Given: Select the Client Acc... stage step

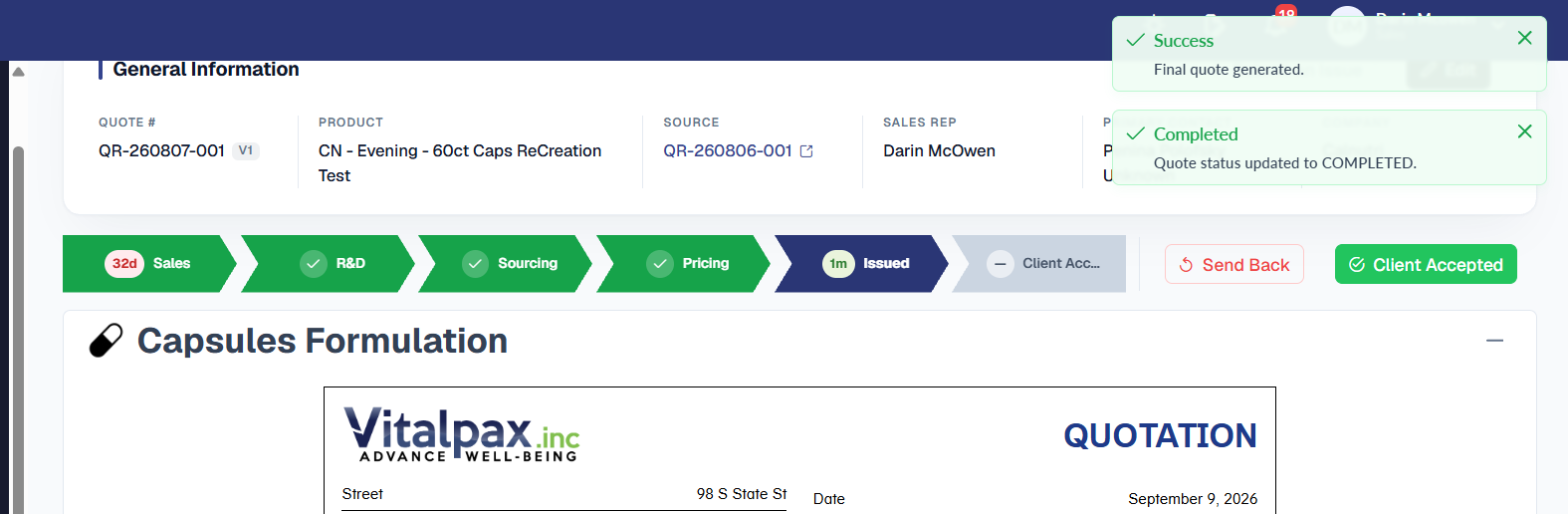Looking at the screenshot, I should coord(1040,264).
